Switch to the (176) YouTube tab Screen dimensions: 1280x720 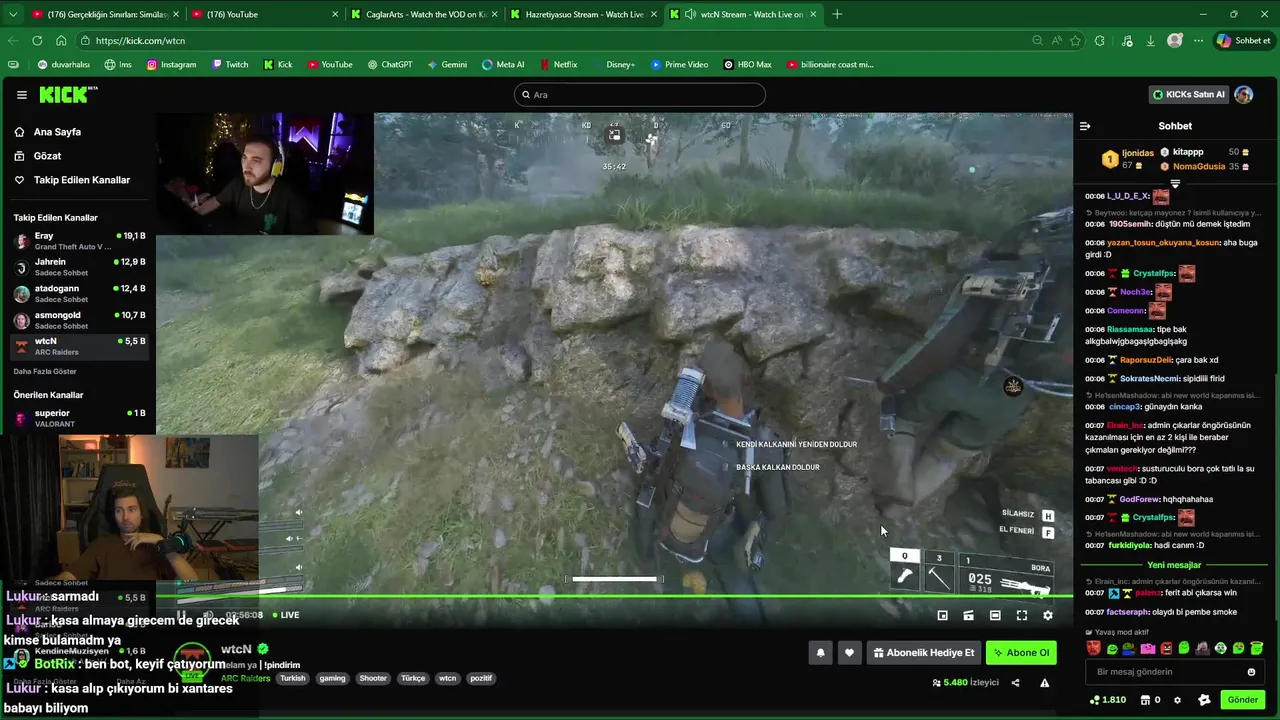point(264,14)
